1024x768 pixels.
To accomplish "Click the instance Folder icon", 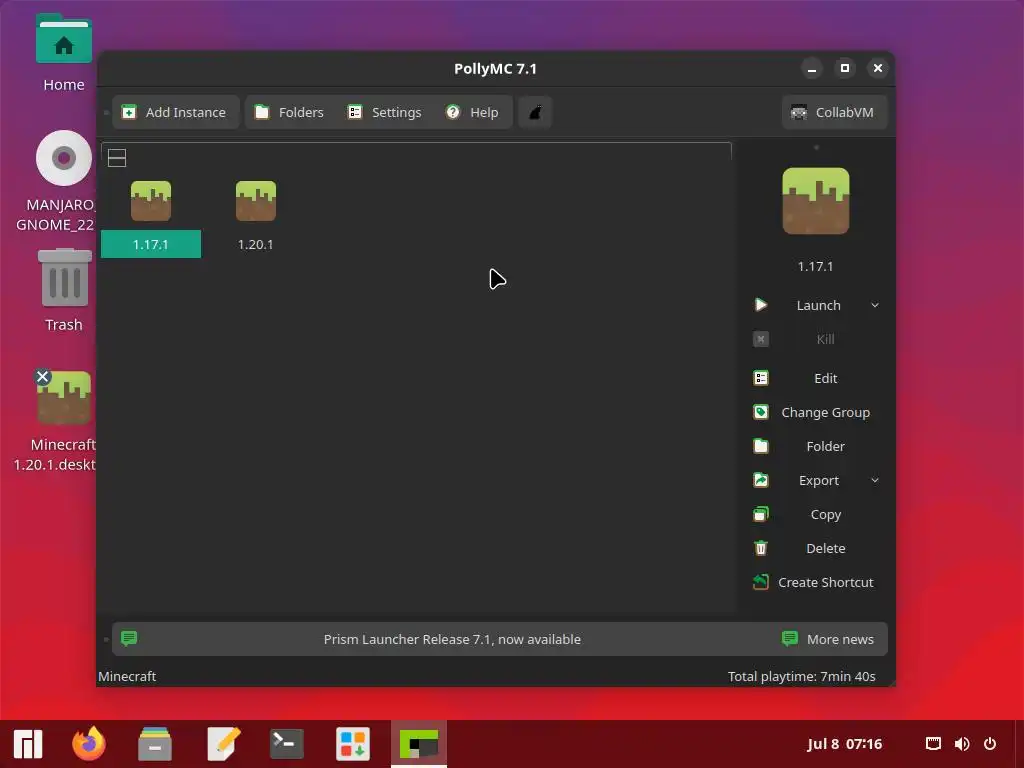I will (761, 446).
